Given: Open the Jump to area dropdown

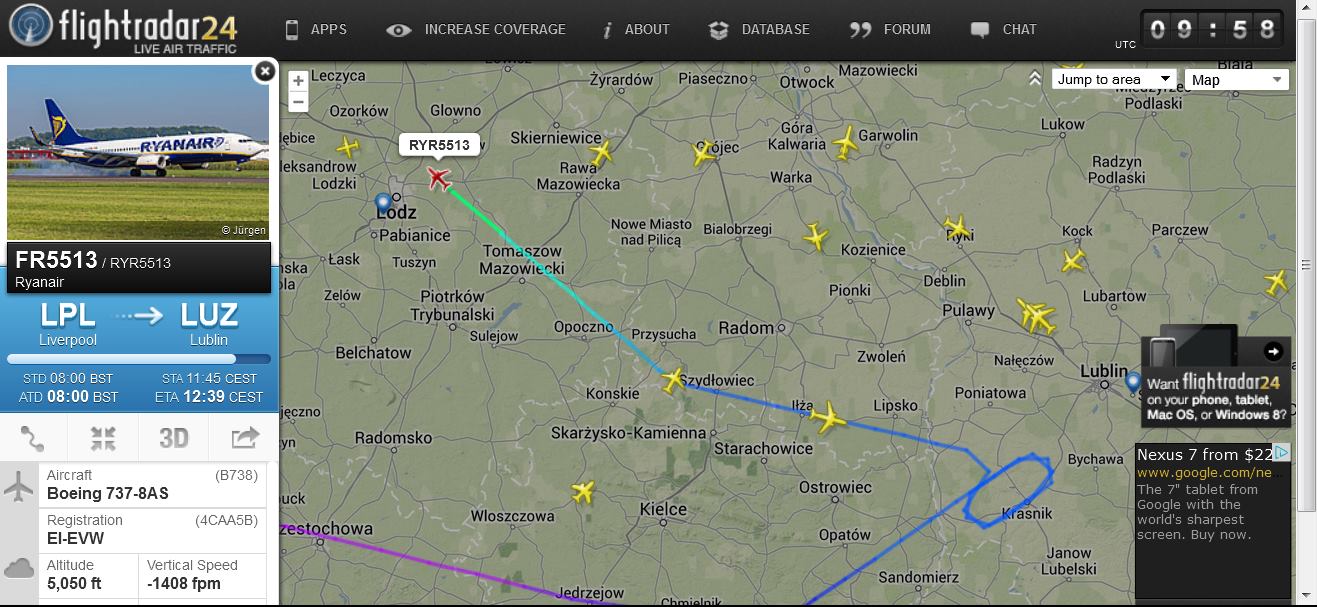Looking at the screenshot, I should (1114, 80).
